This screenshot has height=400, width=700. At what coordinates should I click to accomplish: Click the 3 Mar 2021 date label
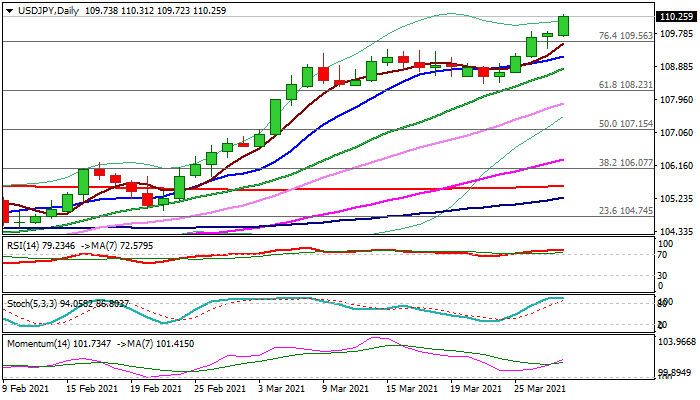coord(279,388)
